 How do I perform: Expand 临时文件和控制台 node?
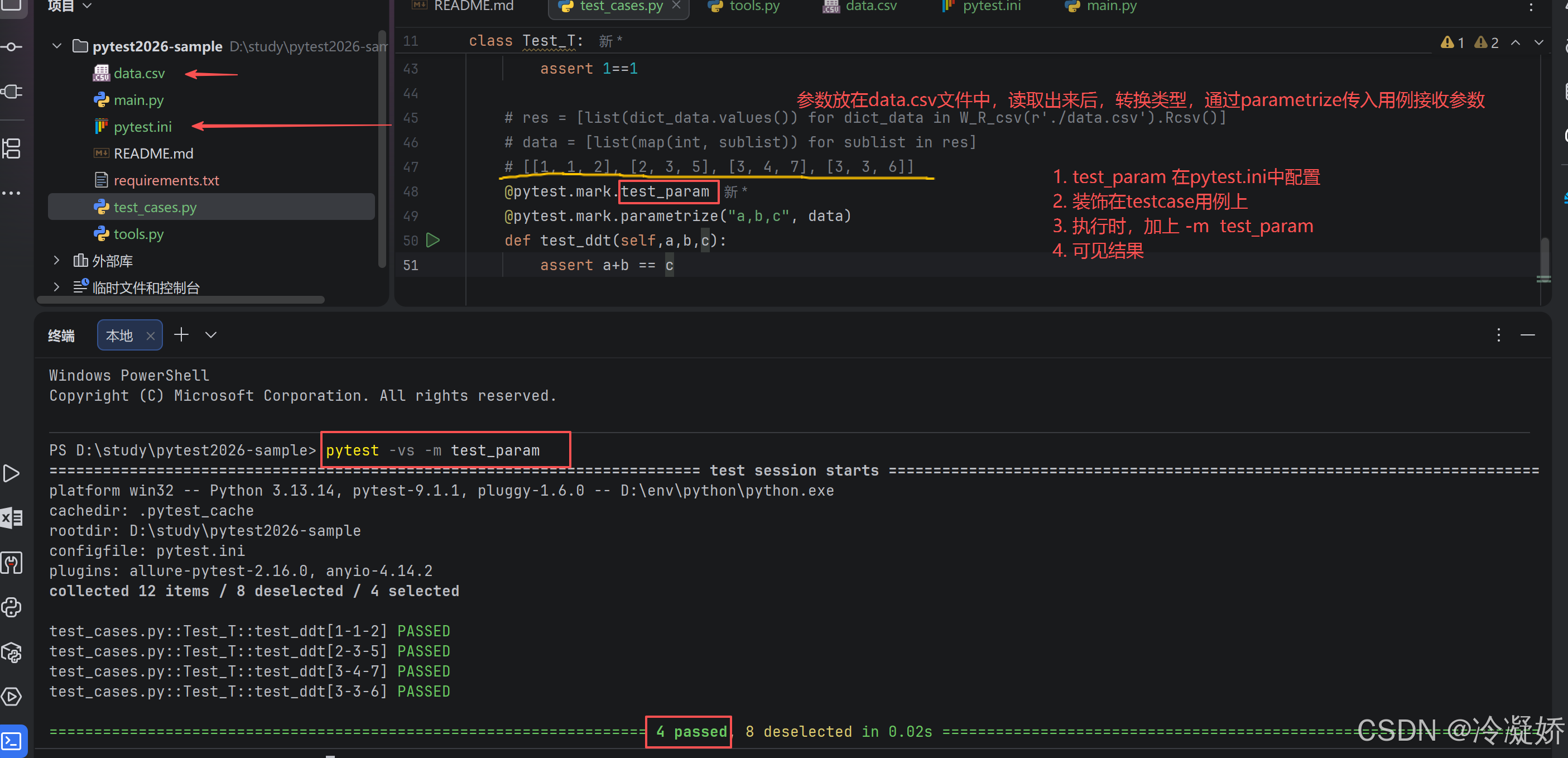56,287
